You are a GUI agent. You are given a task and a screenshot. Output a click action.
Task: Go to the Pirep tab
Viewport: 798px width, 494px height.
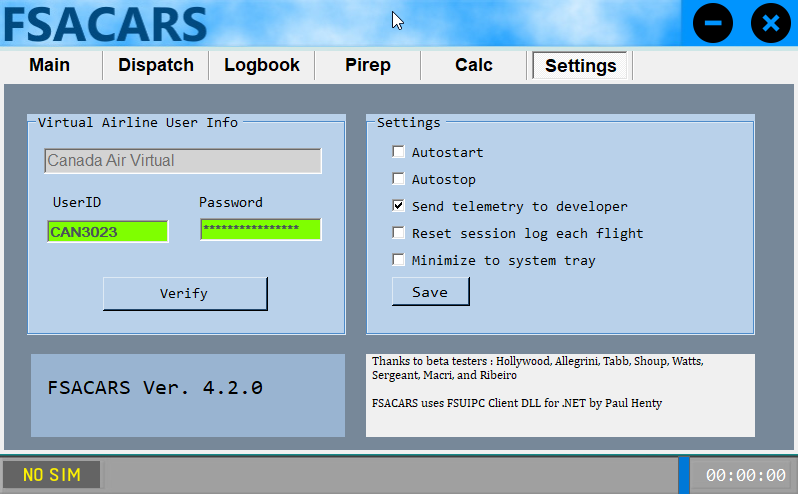tap(368, 65)
